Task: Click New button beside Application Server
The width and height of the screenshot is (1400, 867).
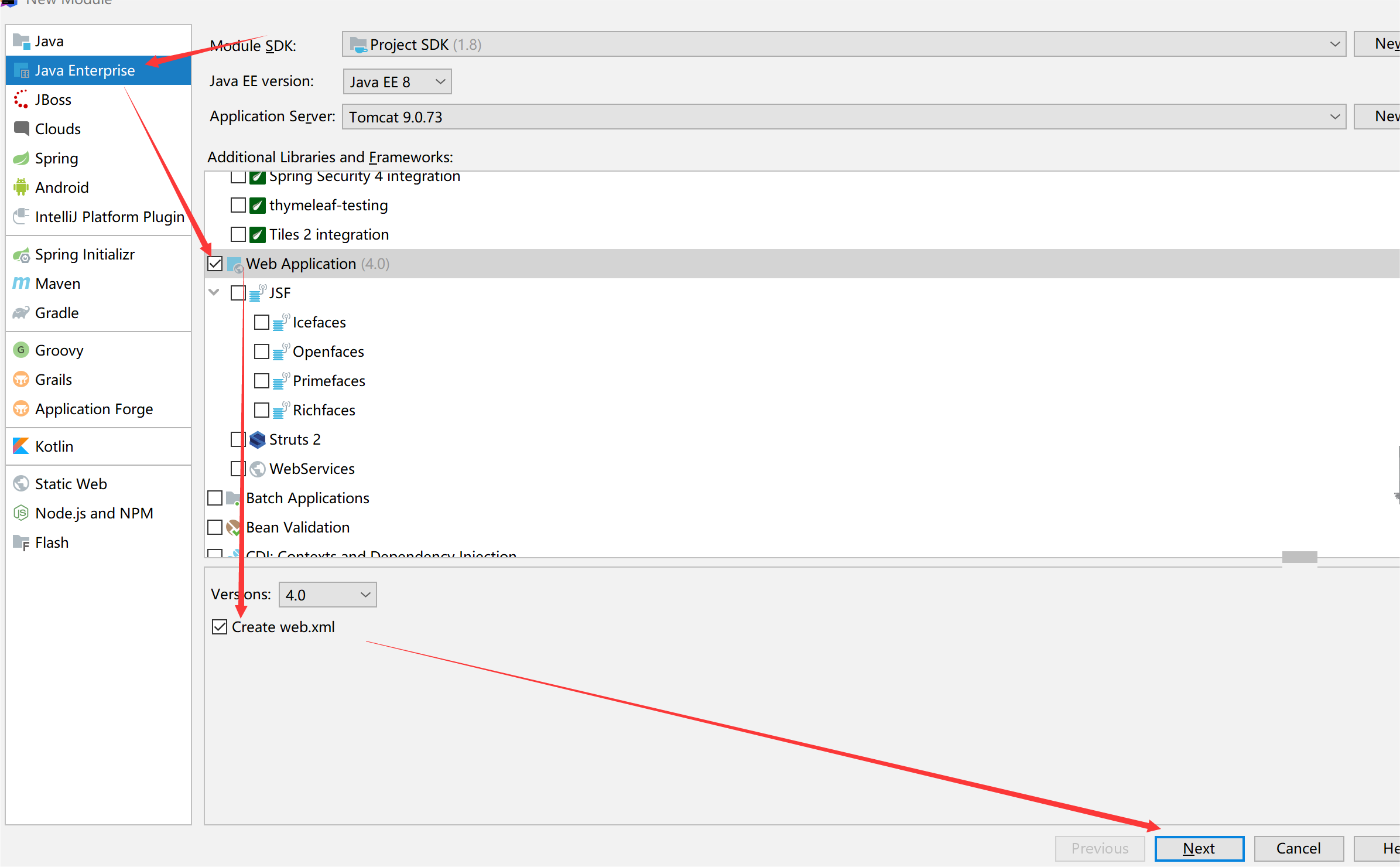Action: pyautogui.click(x=1377, y=117)
